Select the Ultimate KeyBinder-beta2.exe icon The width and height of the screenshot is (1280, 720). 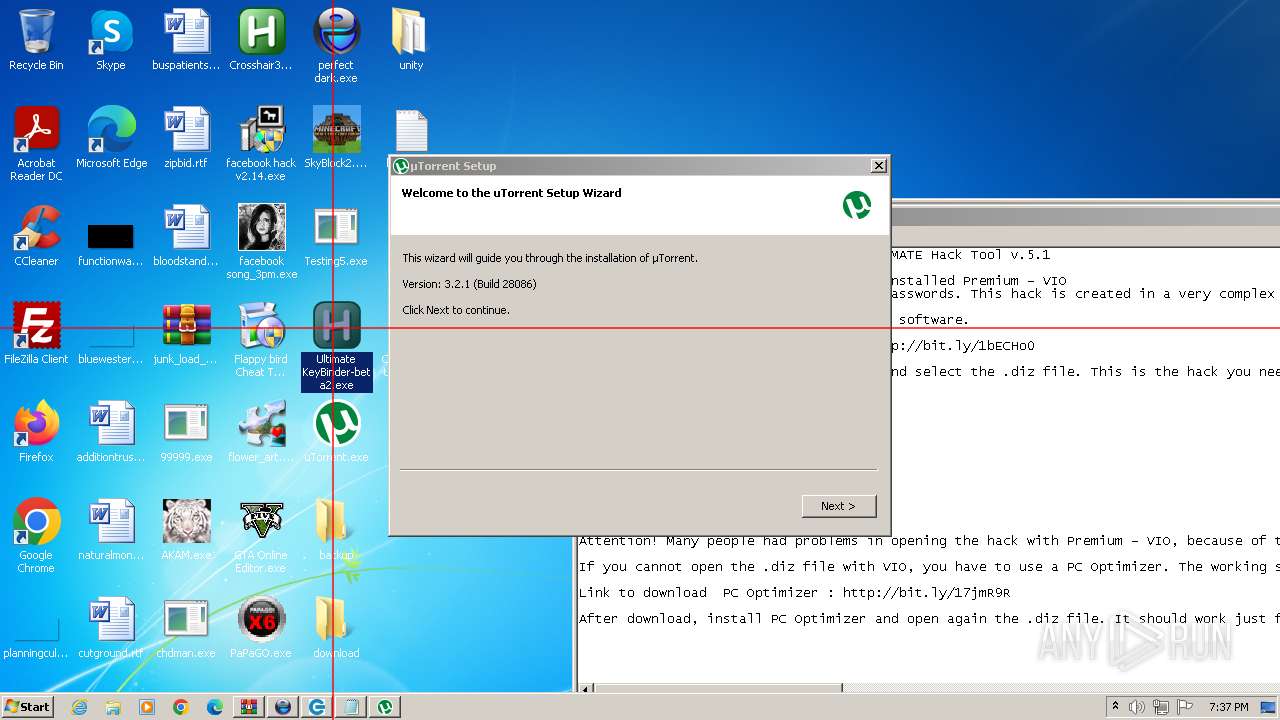(336, 347)
